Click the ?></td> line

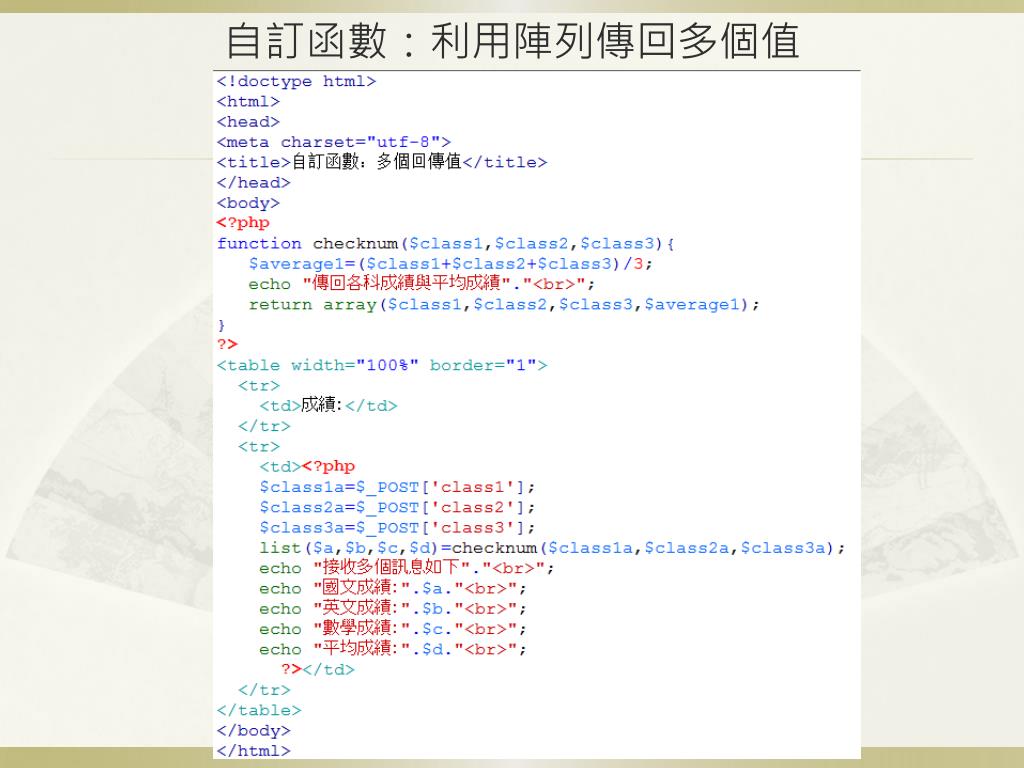click(318, 670)
